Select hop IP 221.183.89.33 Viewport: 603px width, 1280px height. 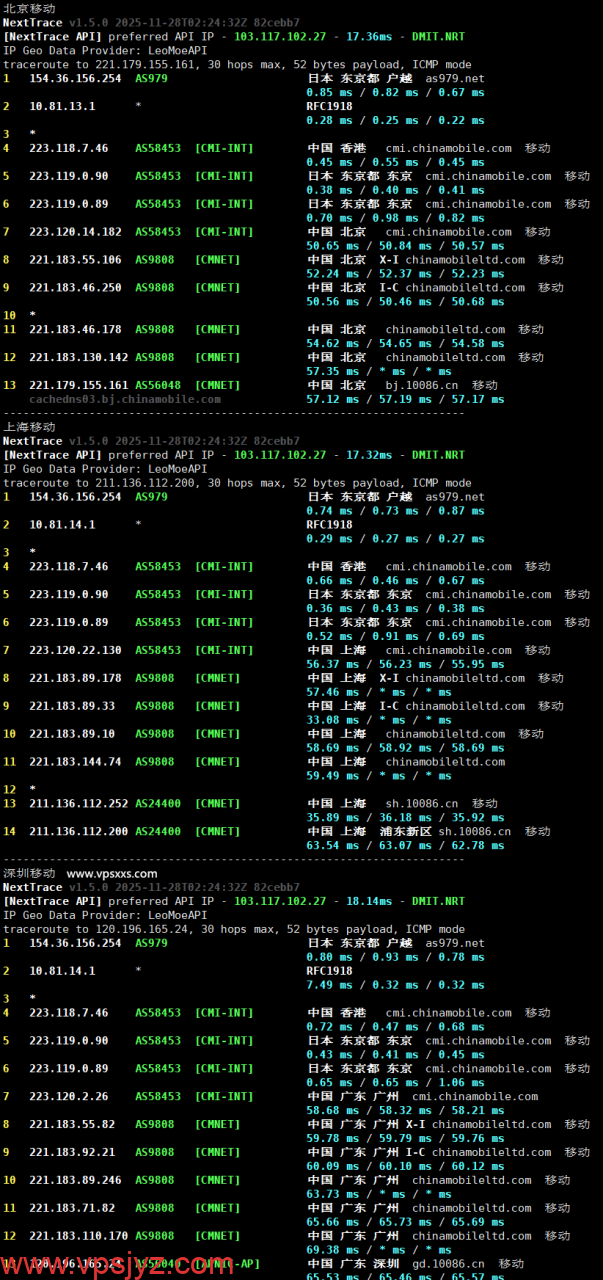[x=72, y=706]
